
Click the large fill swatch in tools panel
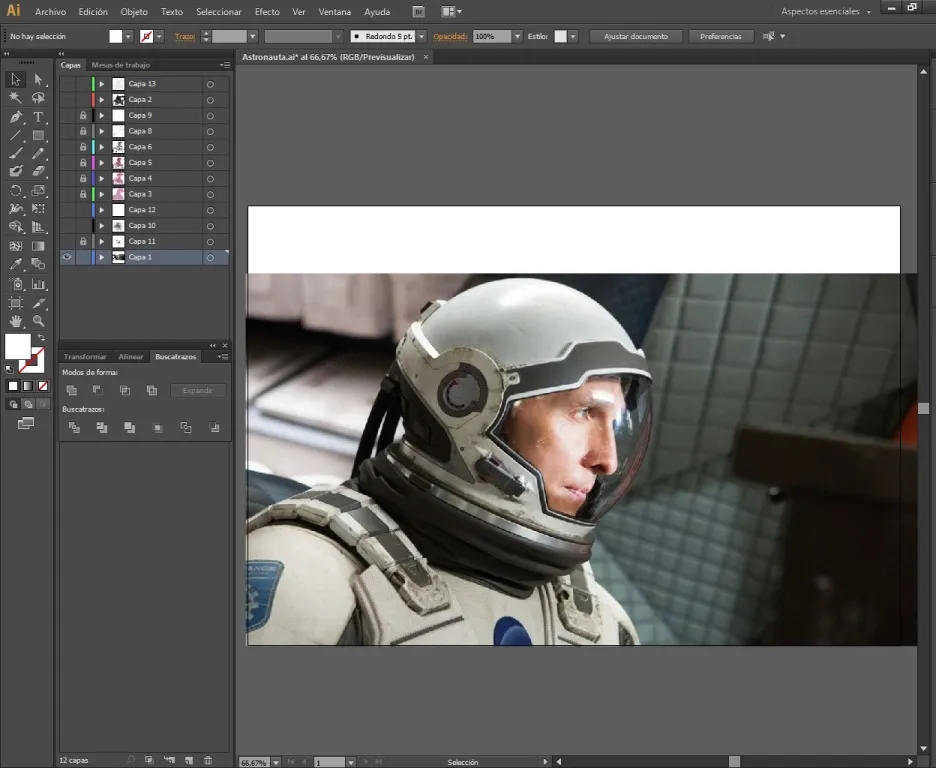(18, 346)
